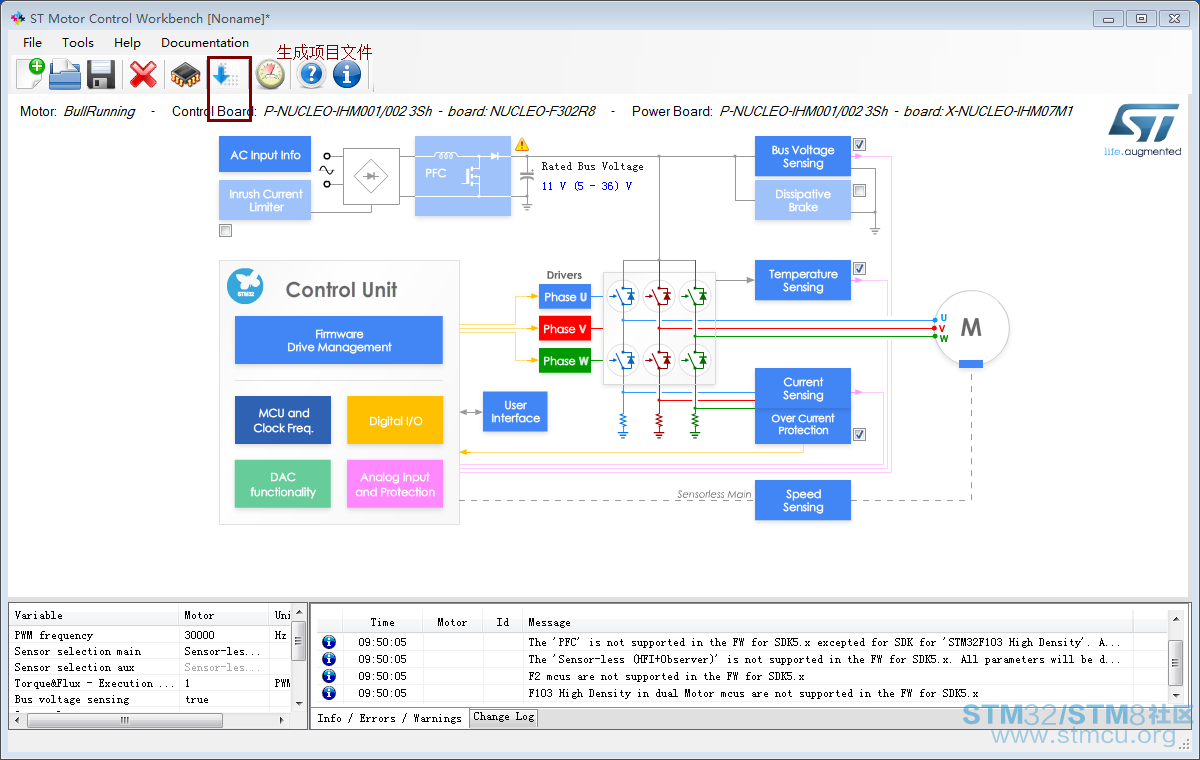Click the lower Phase V transistor icon

(x=659, y=358)
